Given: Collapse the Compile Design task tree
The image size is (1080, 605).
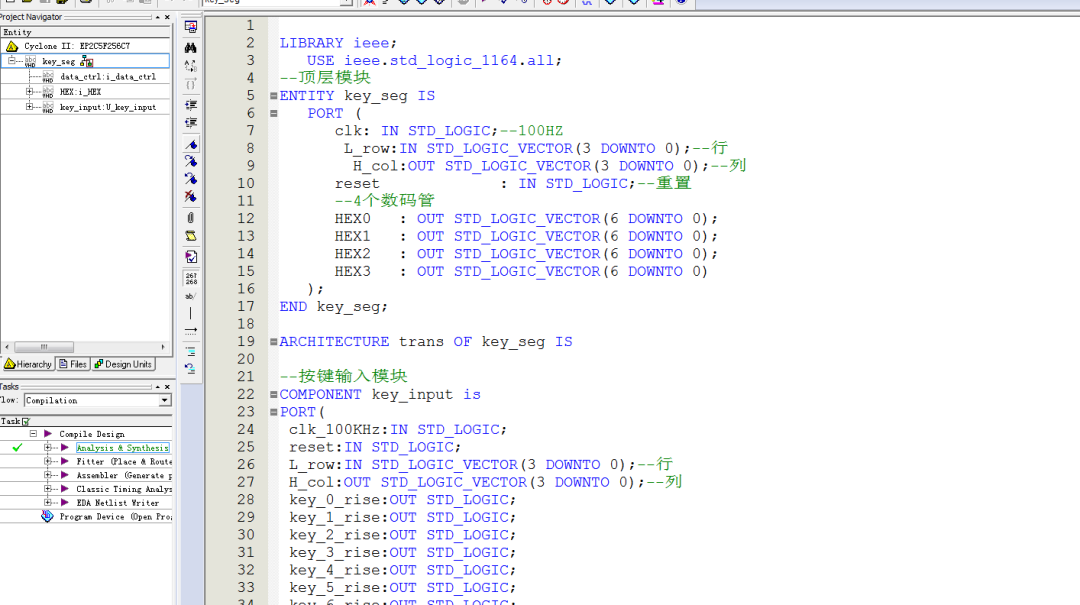Looking at the screenshot, I should 33,434.
